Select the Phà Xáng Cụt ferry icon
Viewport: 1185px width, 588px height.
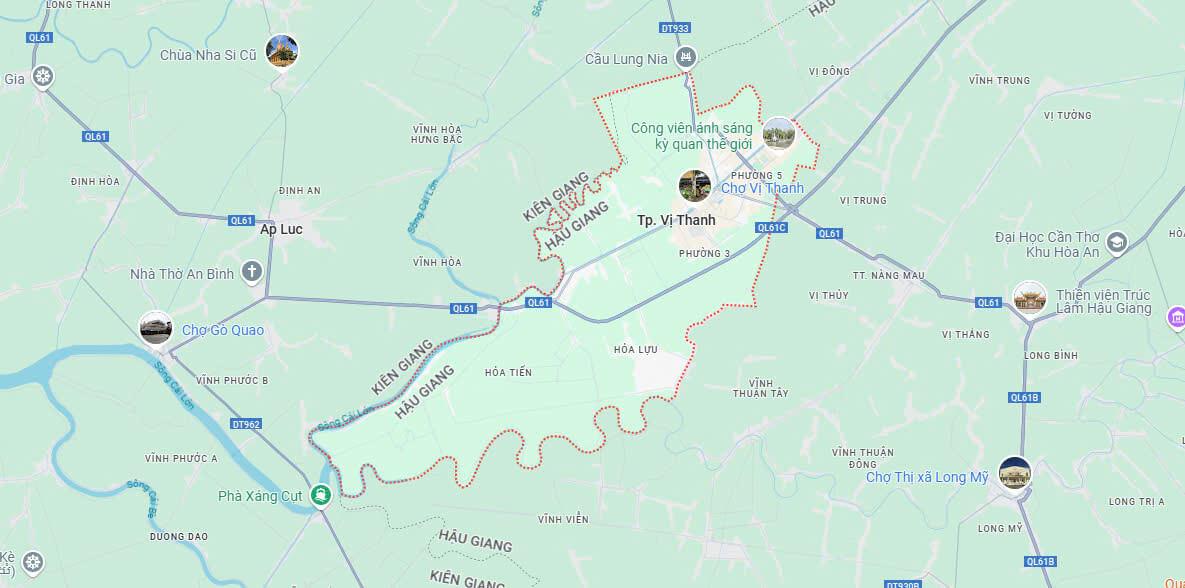click(x=321, y=496)
